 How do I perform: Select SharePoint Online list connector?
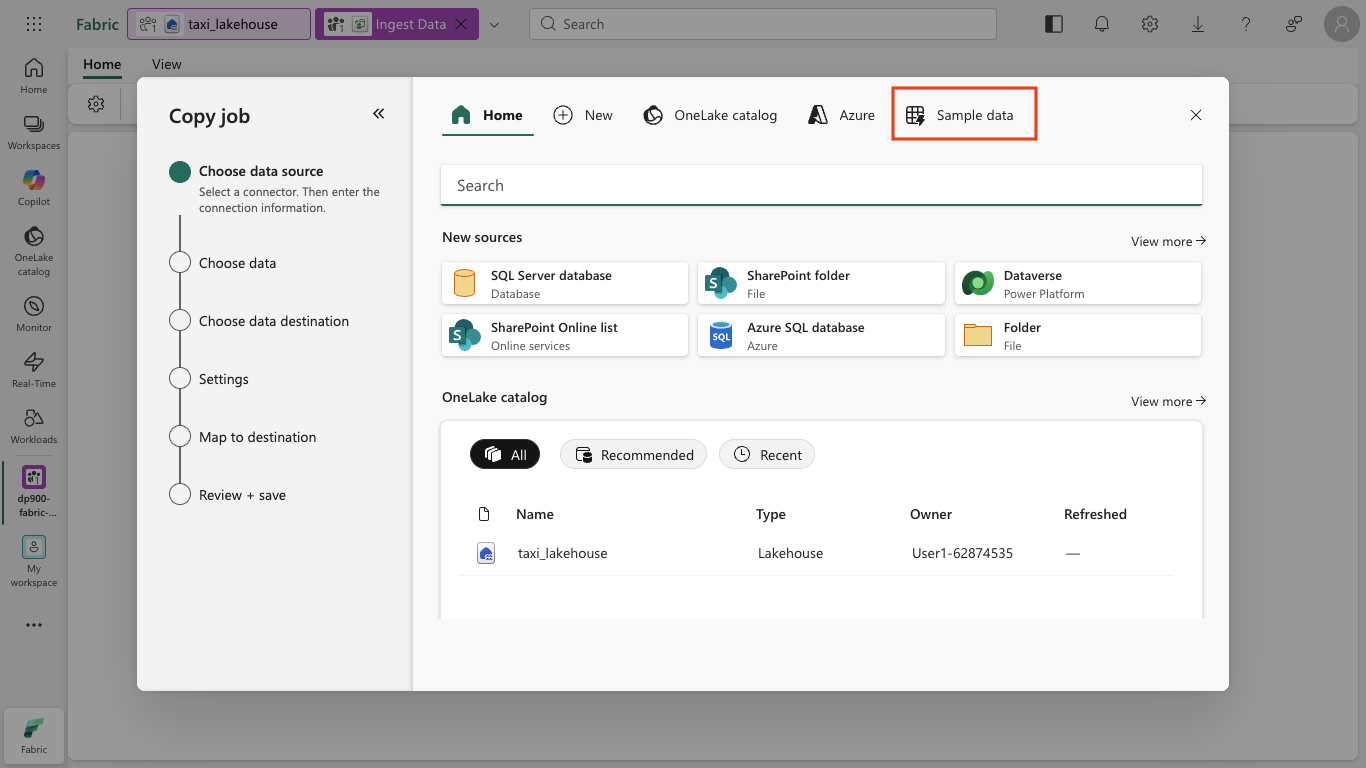click(565, 335)
